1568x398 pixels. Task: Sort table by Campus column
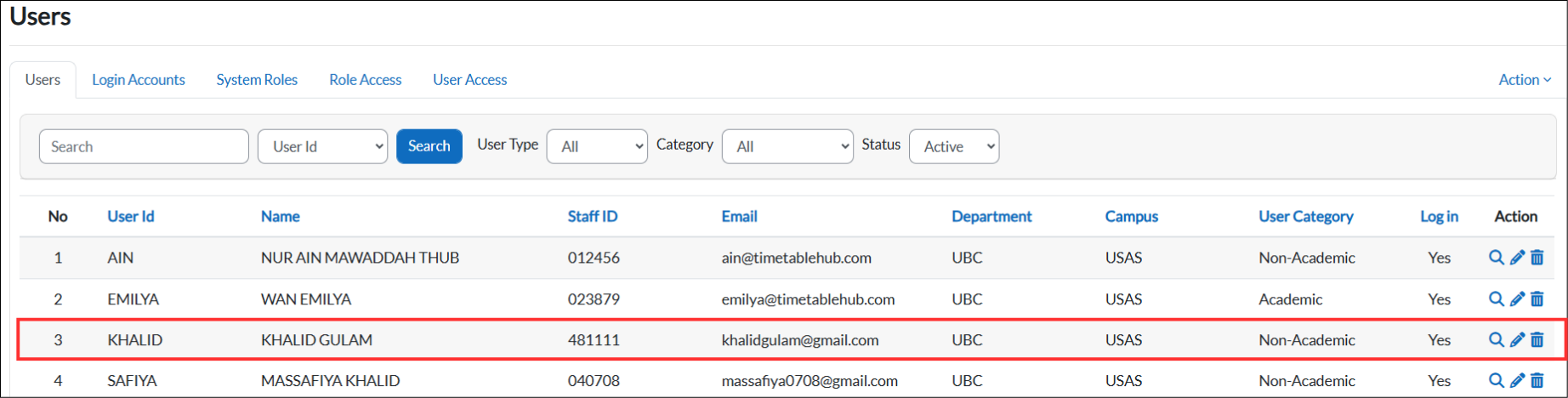pyautogui.click(x=1132, y=216)
